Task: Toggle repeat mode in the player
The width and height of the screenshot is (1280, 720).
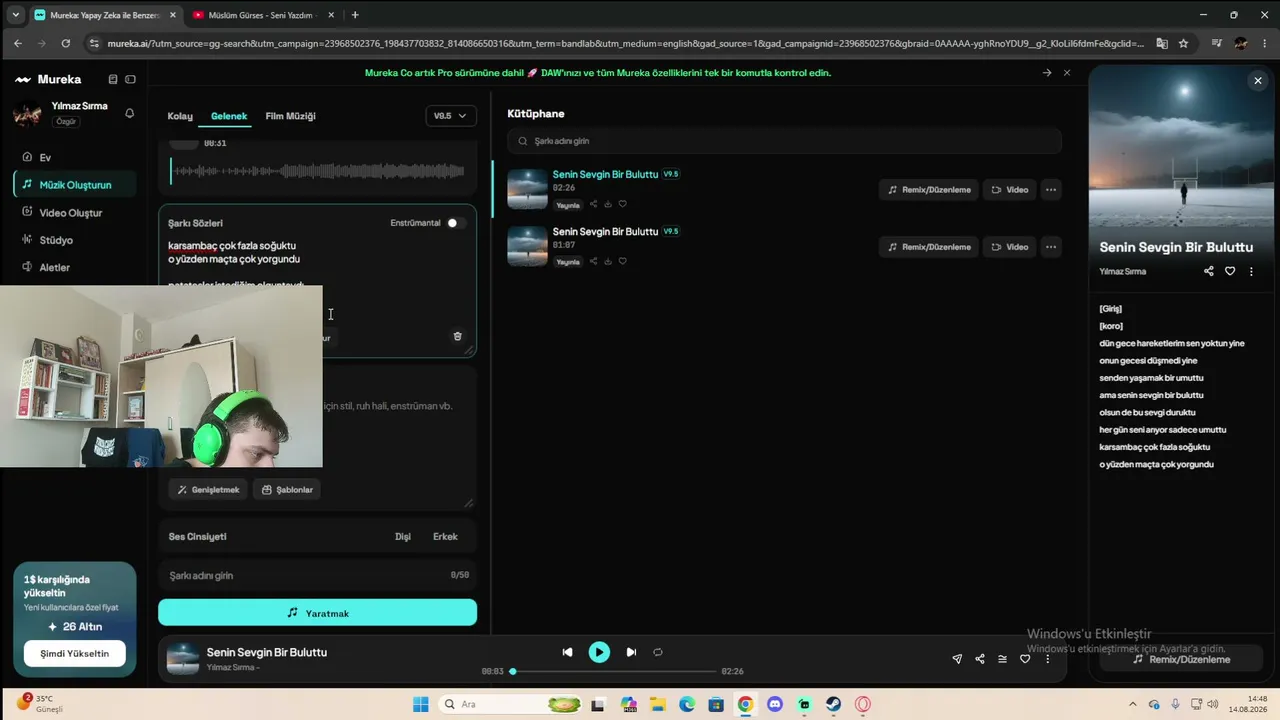Action: click(658, 652)
